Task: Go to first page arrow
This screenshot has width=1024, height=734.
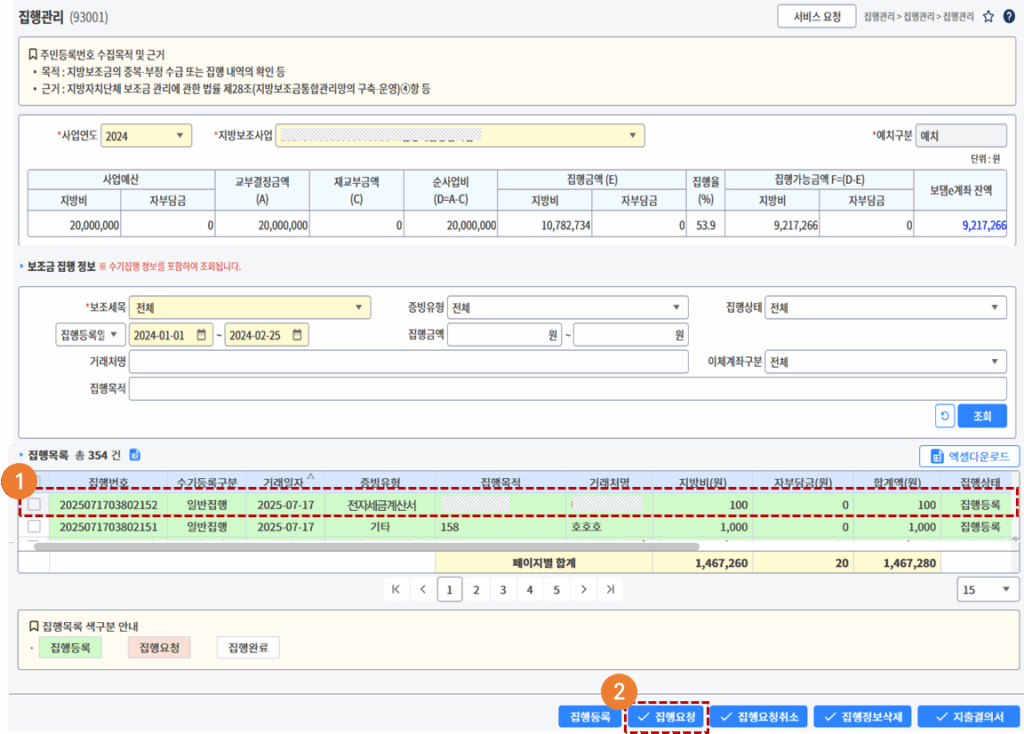Action: 396,589
